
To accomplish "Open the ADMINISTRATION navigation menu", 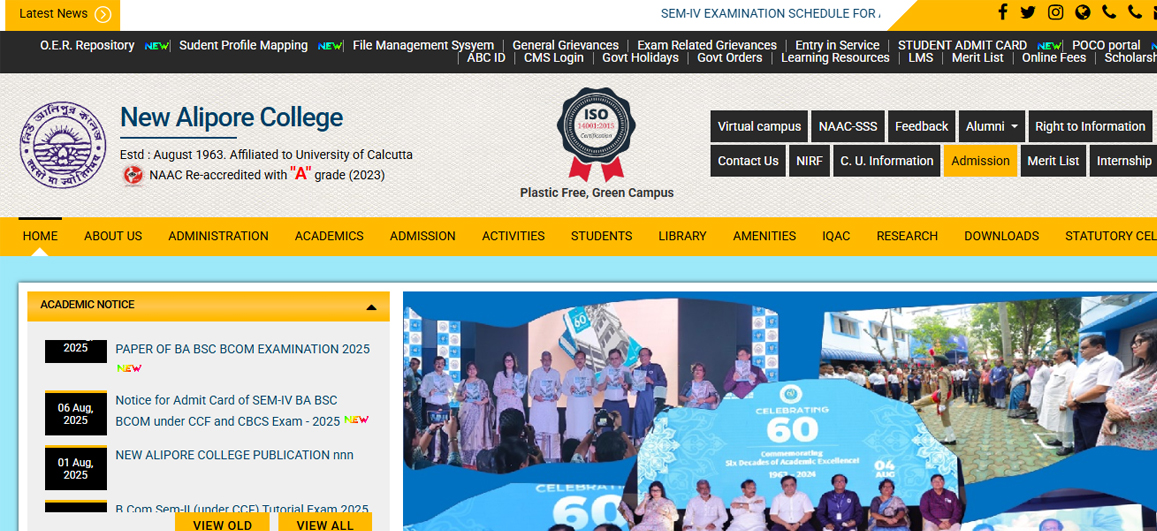I will [218, 236].
